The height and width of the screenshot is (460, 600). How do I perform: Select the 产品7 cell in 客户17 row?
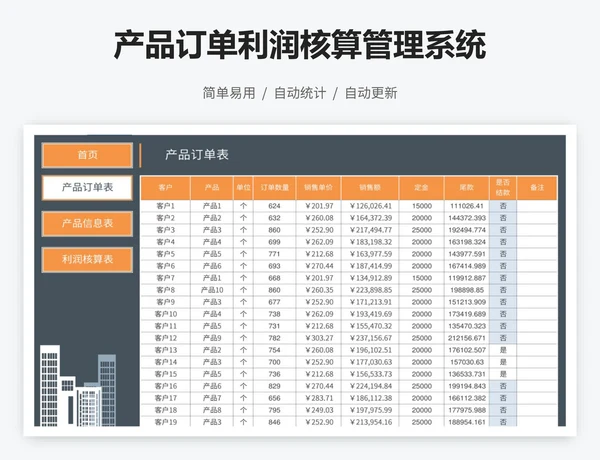click(212, 398)
